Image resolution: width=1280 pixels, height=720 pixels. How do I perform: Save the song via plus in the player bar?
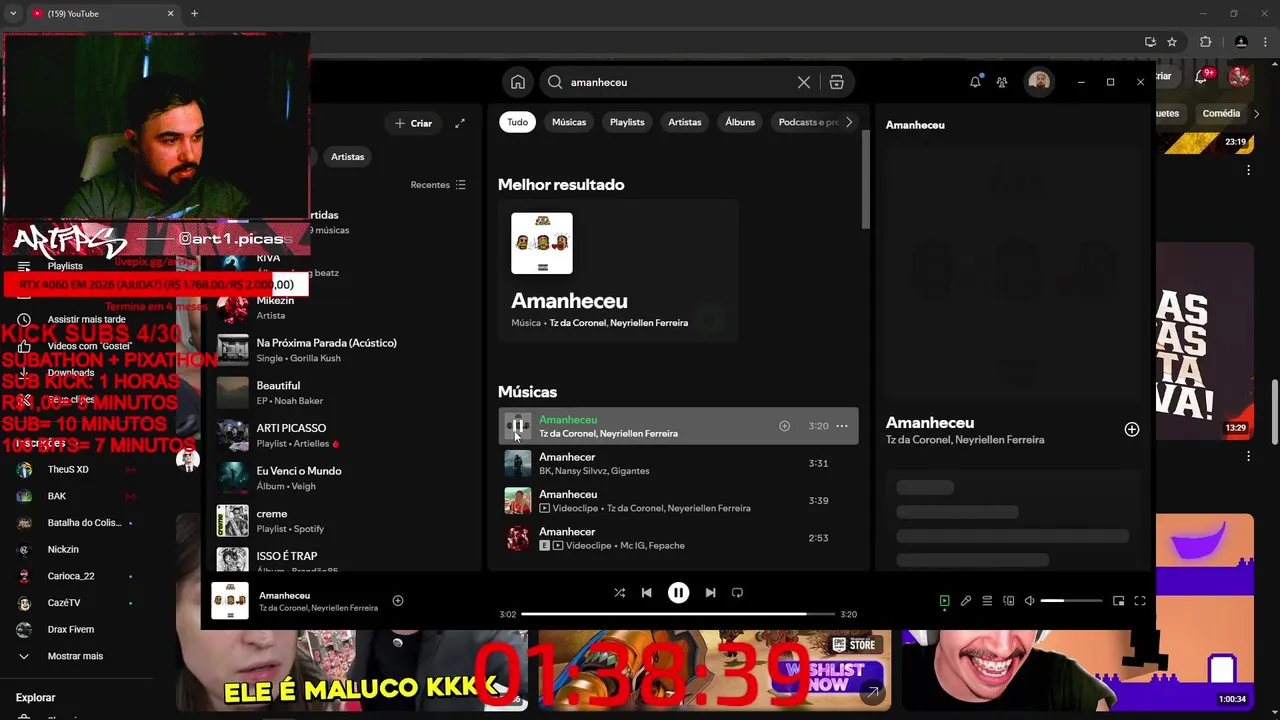pos(398,601)
